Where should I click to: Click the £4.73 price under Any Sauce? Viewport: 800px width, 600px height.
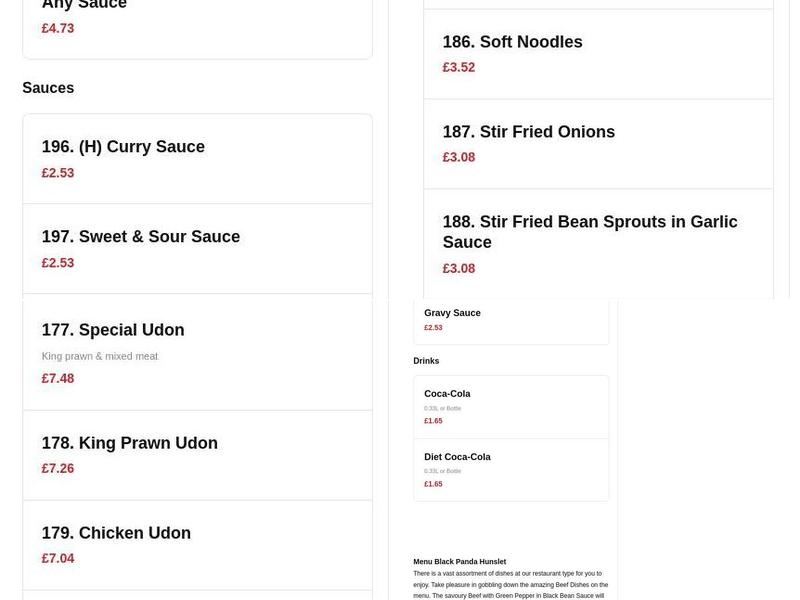tap(58, 28)
